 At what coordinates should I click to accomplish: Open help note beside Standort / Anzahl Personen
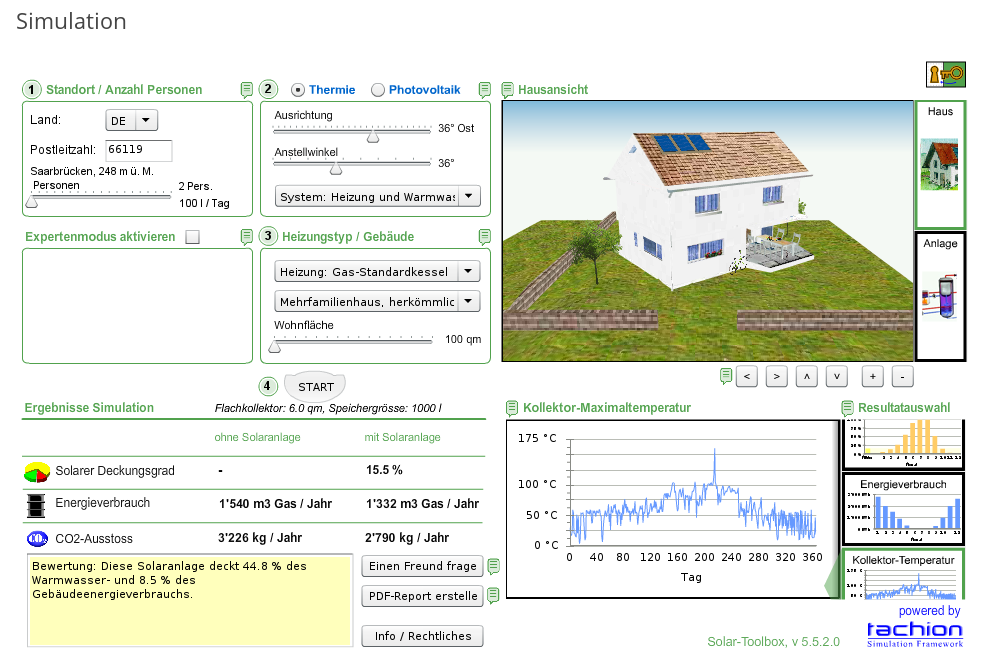(247, 90)
